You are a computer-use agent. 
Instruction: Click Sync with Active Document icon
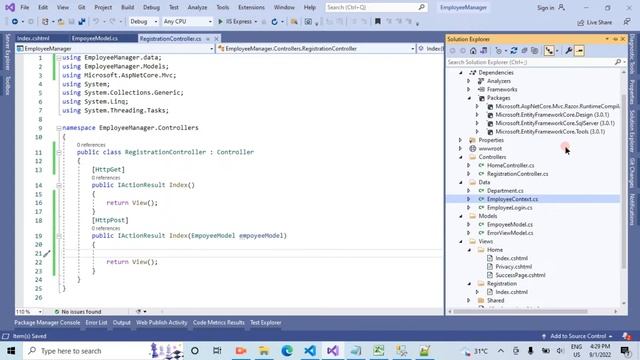[514, 51]
